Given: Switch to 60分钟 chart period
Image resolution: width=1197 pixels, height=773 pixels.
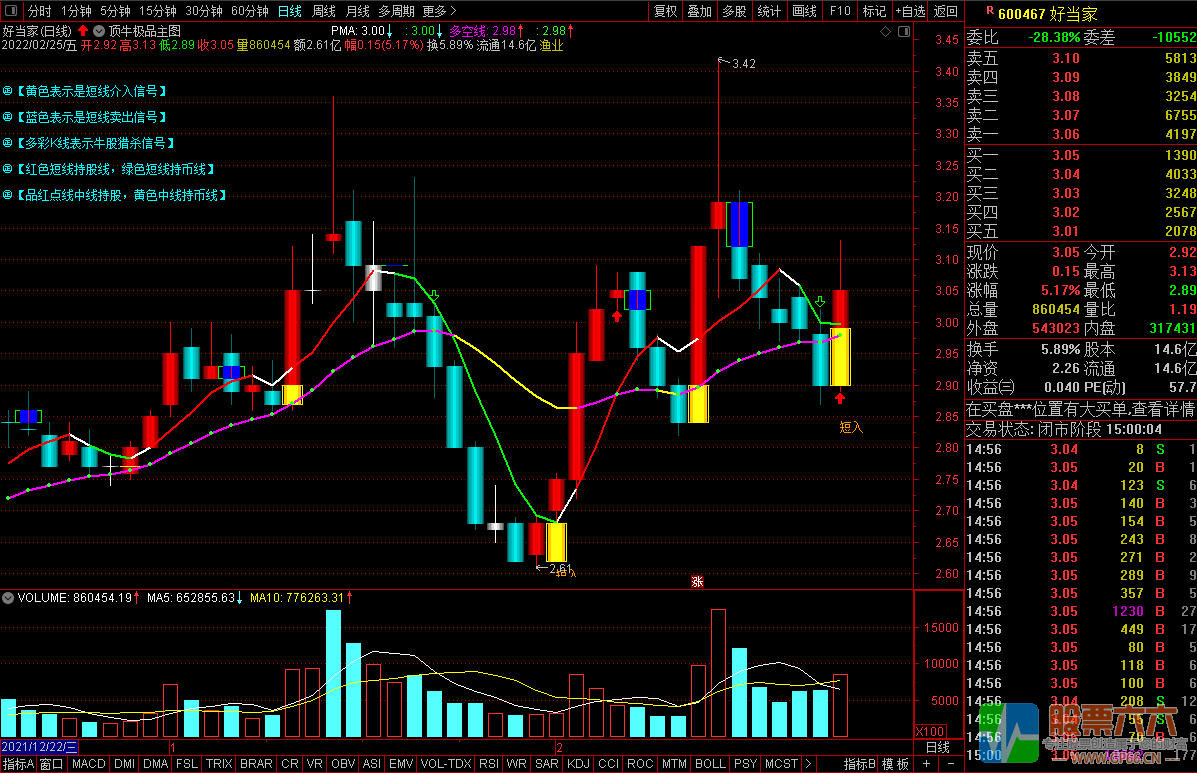Looking at the screenshot, I should (249, 11).
